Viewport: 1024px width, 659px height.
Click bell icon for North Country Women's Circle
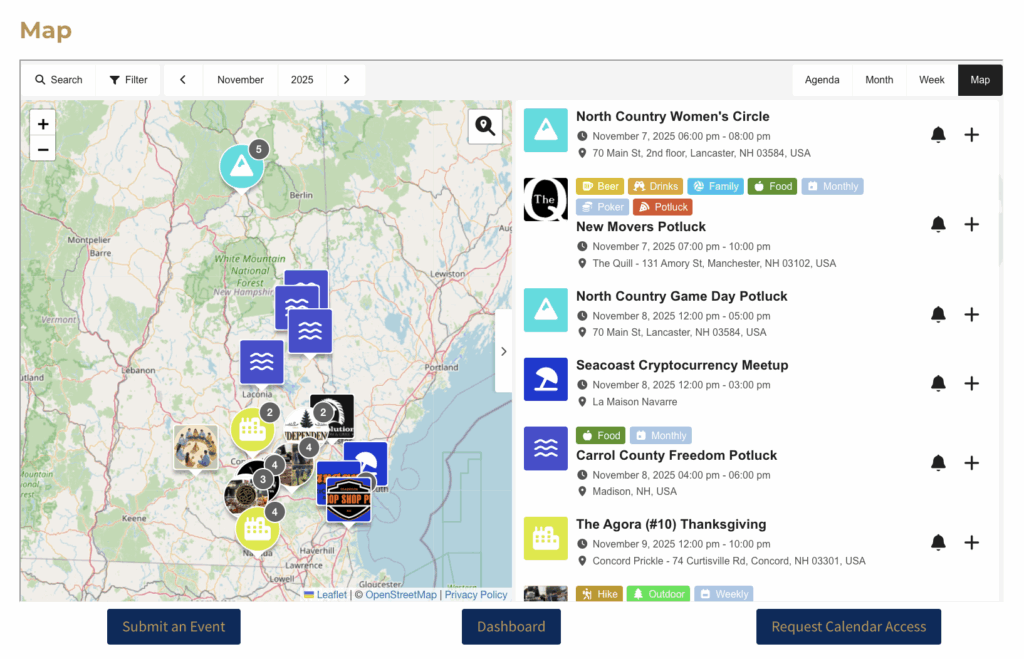938,135
